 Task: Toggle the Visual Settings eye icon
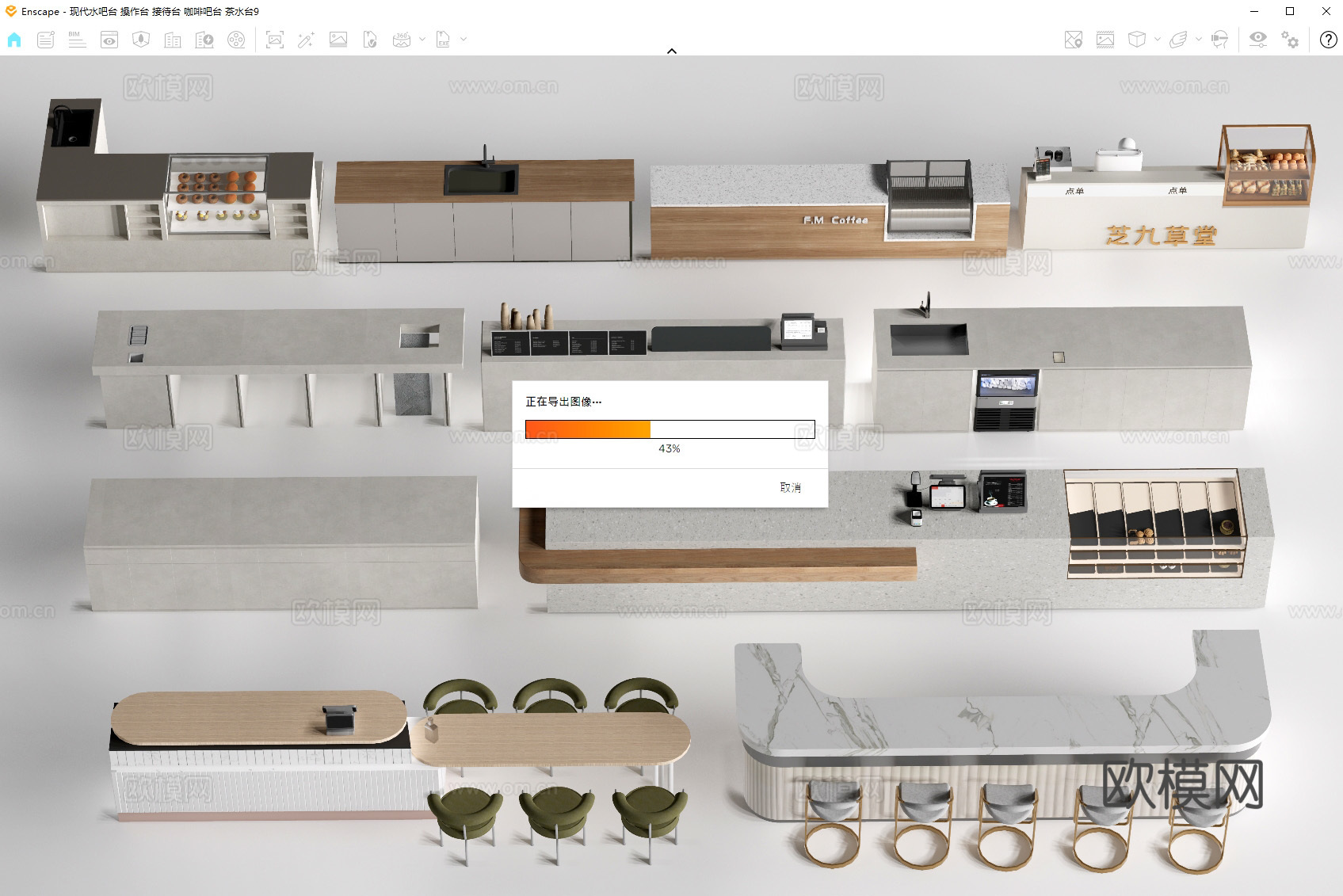pos(1257,40)
